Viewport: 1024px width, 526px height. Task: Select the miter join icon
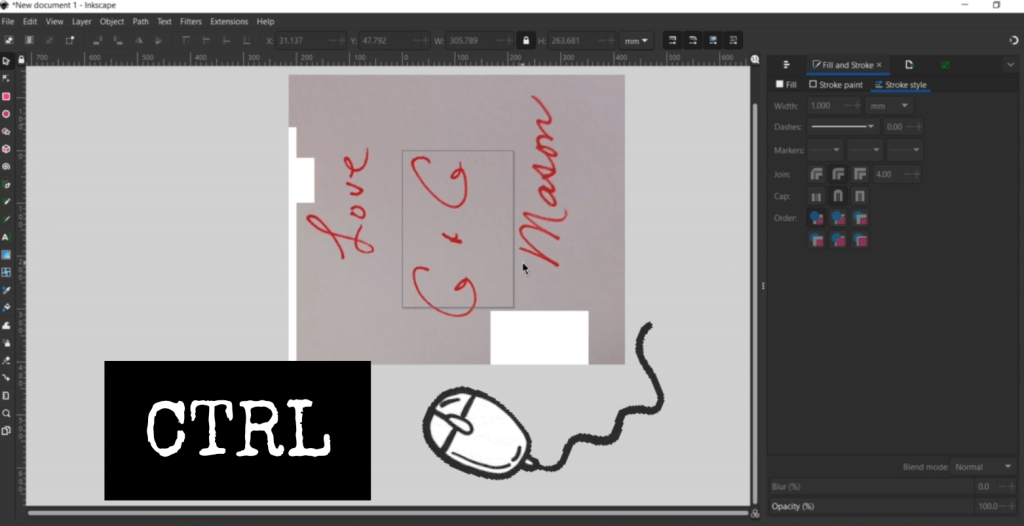[x=859, y=174]
